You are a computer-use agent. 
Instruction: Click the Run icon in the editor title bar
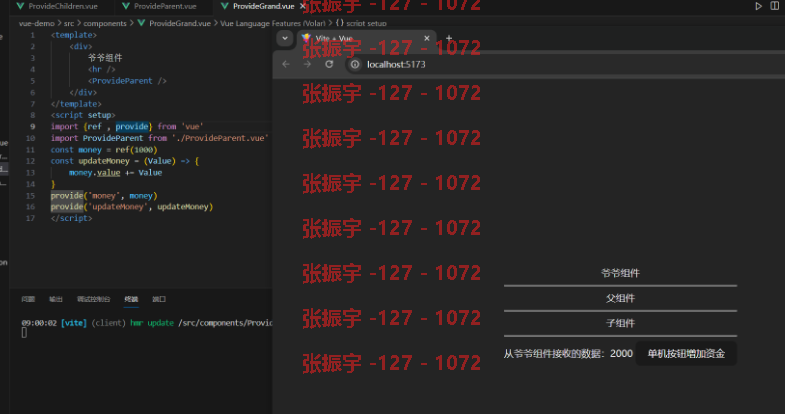pos(758,6)
